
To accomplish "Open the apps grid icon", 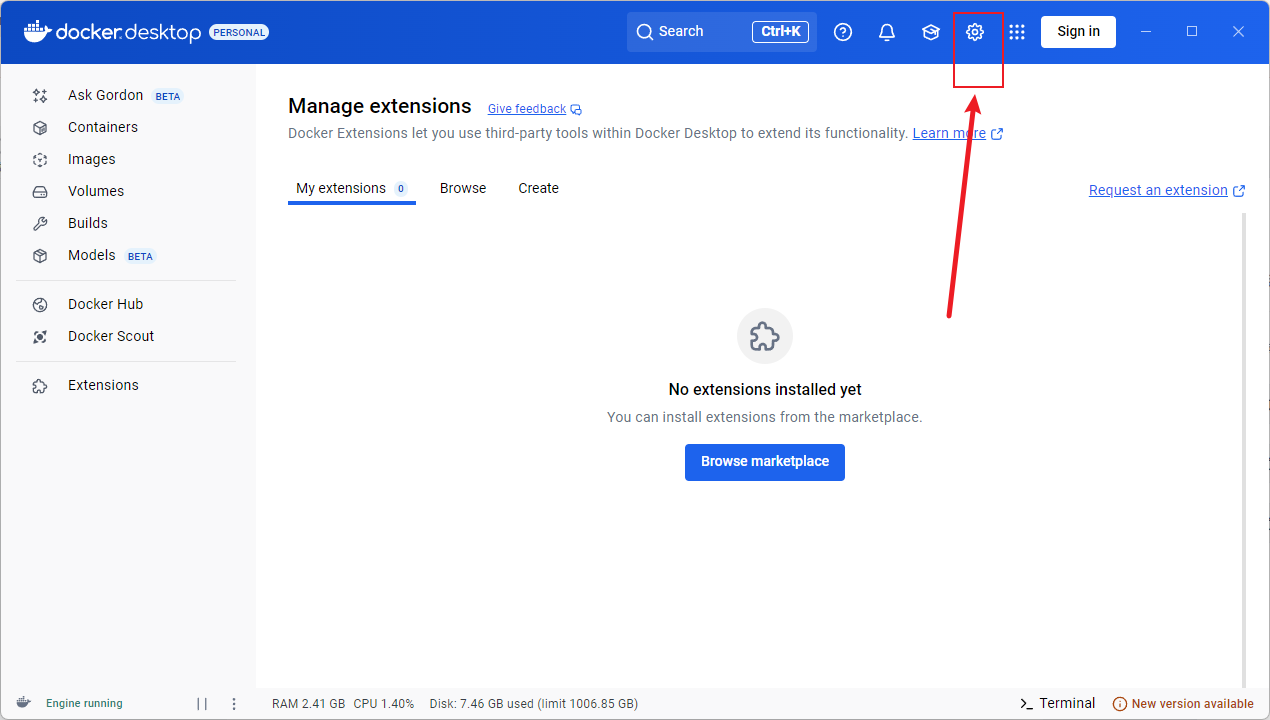I will click(x=1017, y=32).
